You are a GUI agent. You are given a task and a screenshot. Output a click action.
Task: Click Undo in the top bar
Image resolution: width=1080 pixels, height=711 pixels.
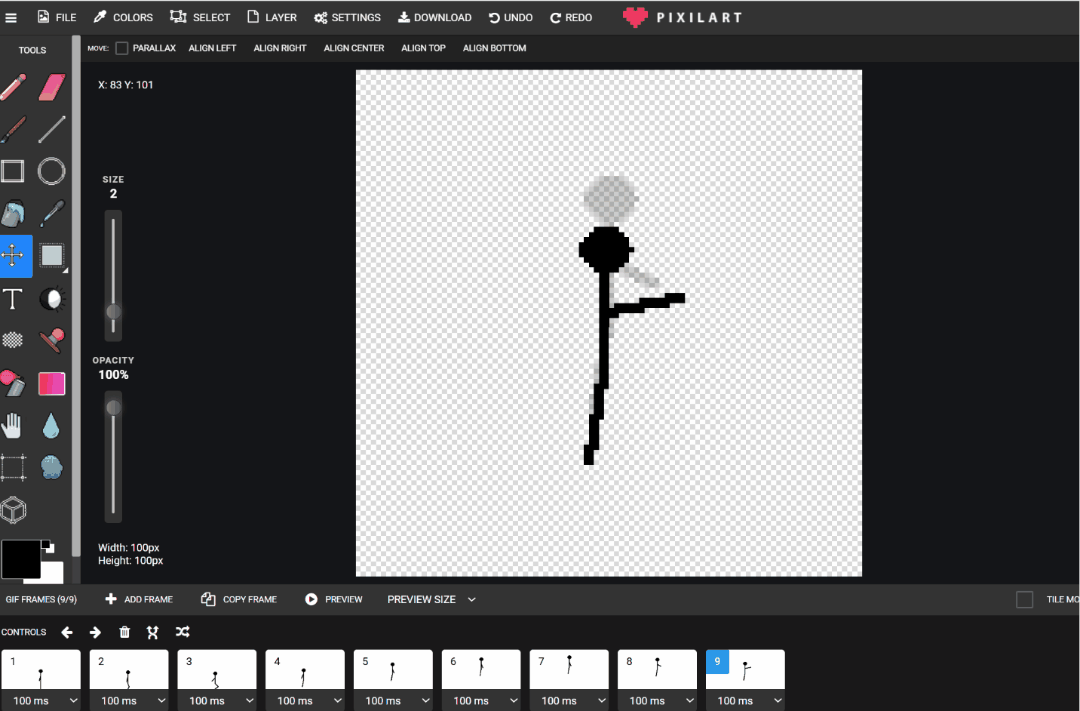coord(510,17)
